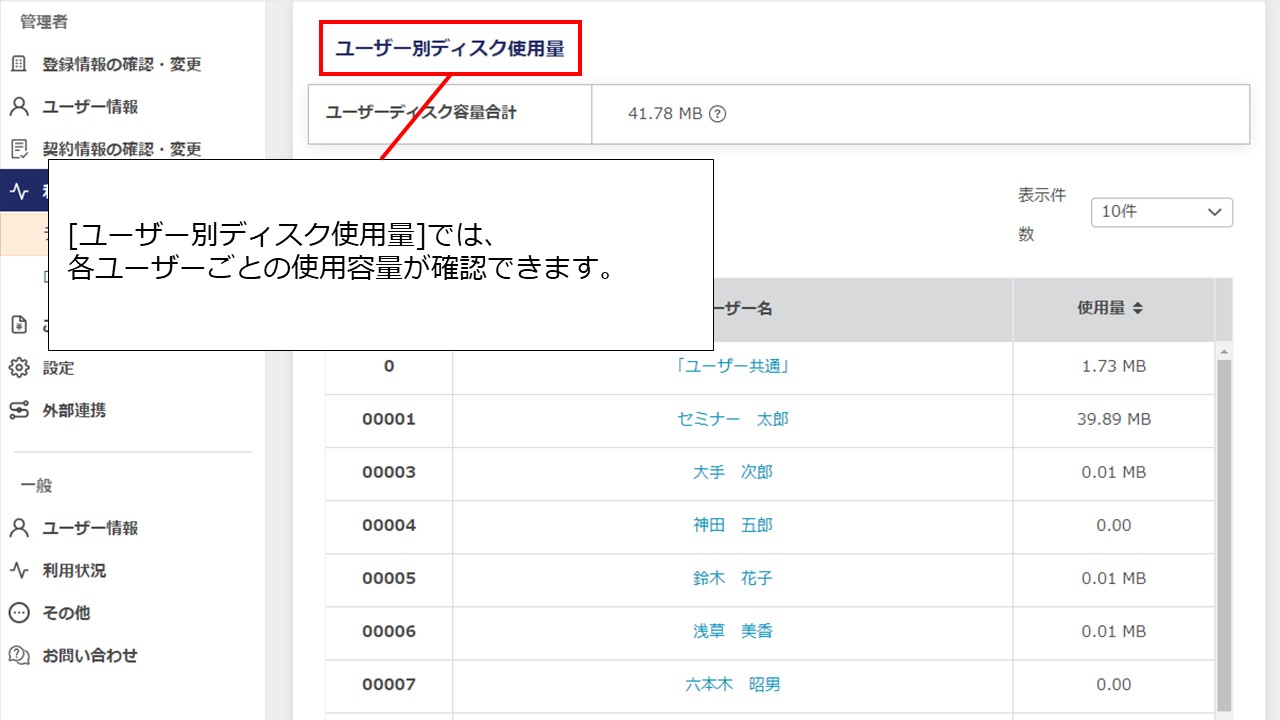Click the admin ユーザー情報 person icon
The height and width of the screenshot is (720, 1280).
19,107
